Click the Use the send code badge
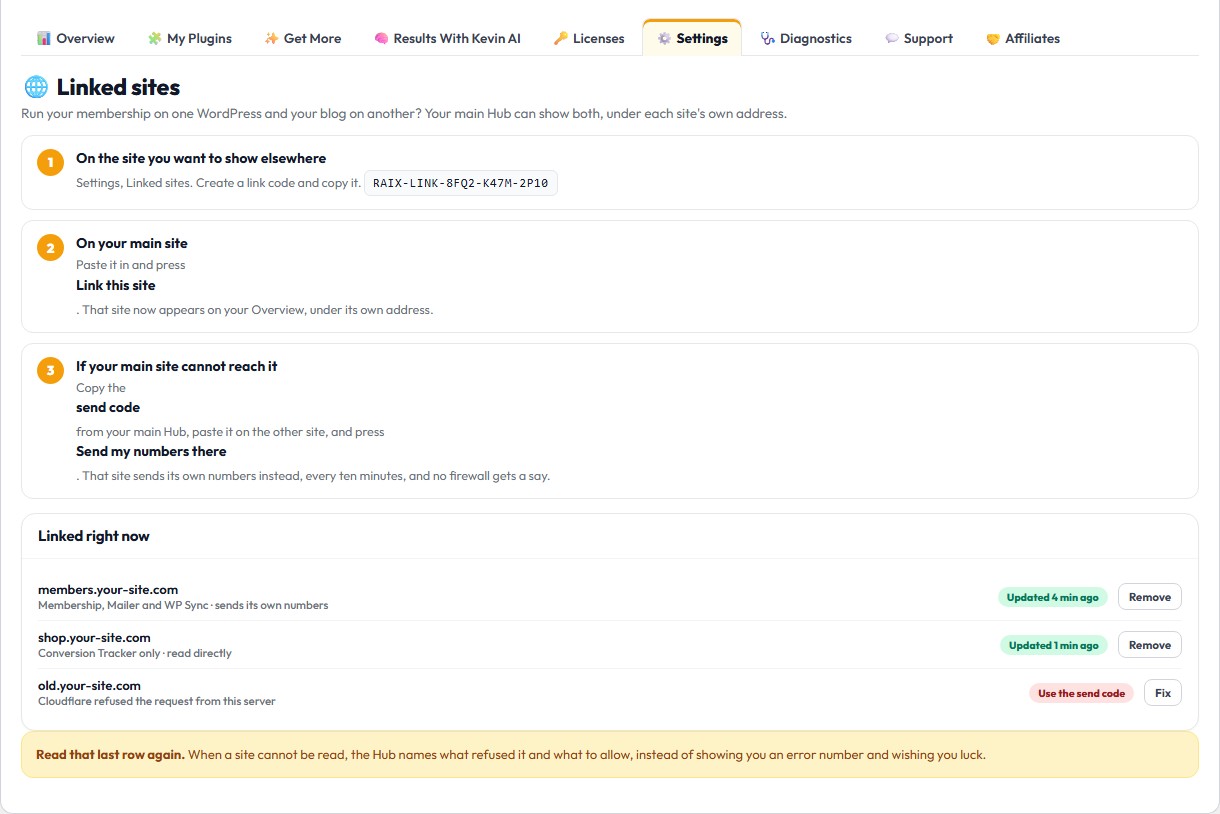Viewport: 1220px width, 814px height. [x=1081, y=693]
